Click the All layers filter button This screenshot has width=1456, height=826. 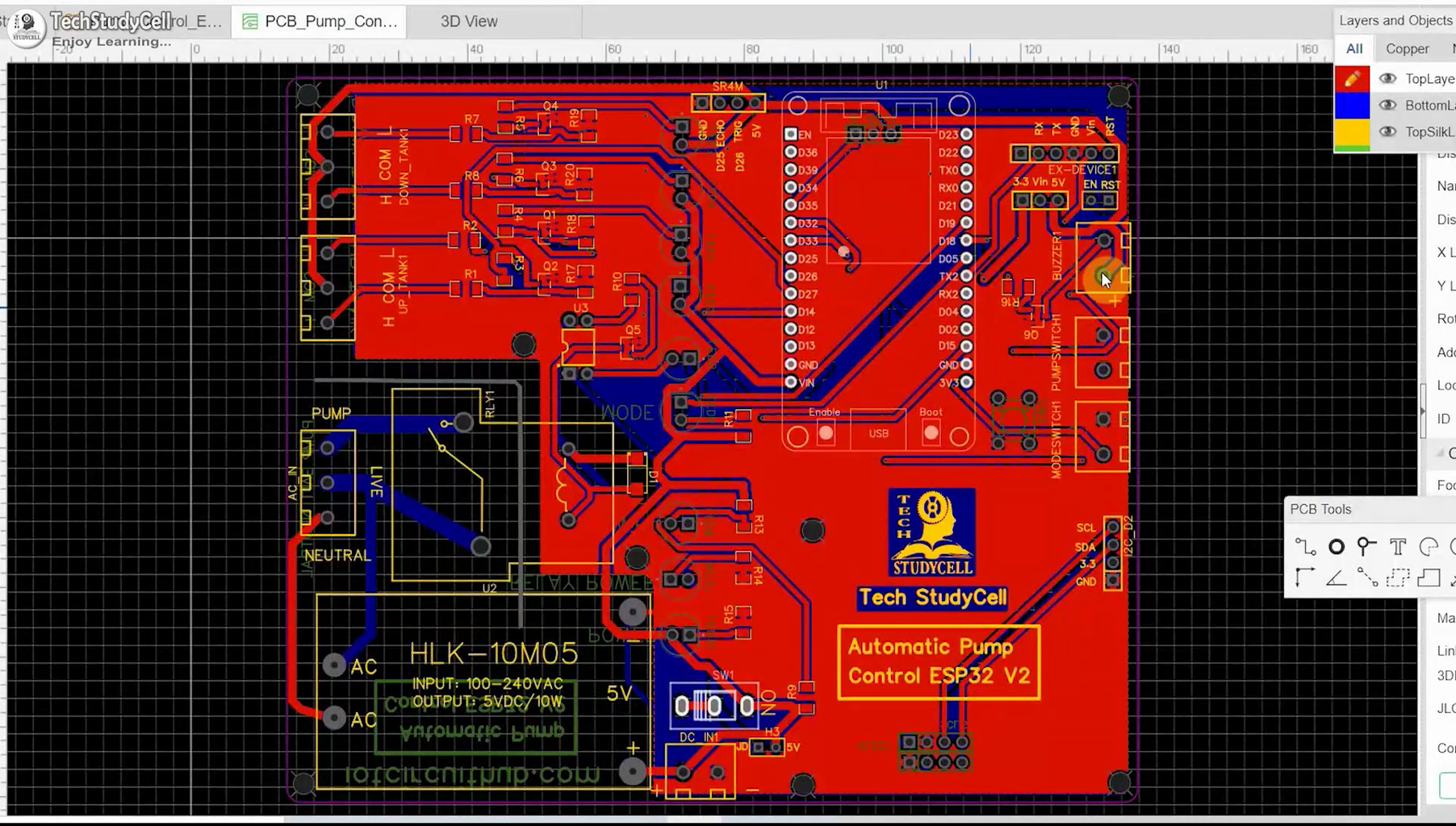click(x=1353, y=48)
